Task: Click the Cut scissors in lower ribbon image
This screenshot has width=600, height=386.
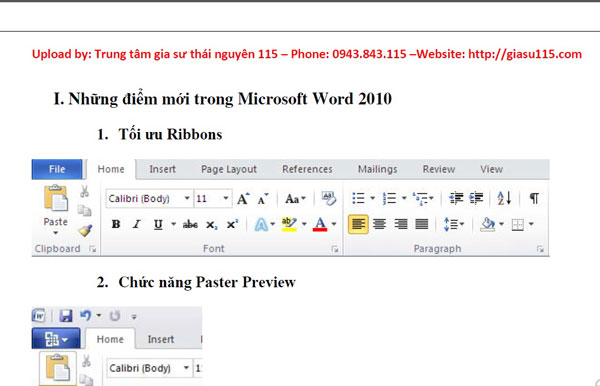Action: point(86,361)
